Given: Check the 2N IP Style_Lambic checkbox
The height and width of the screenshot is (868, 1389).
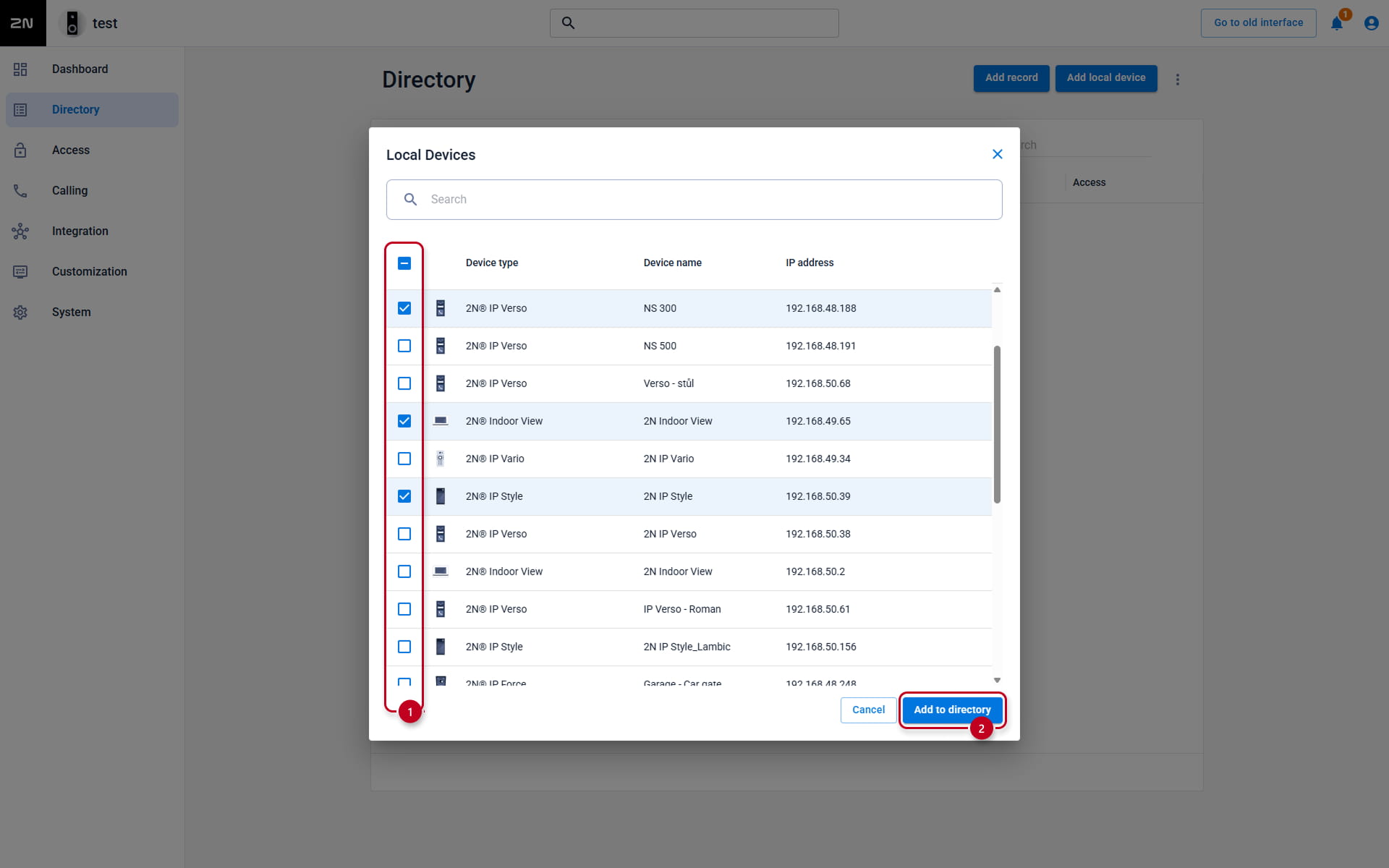Looking at the screenshot, I should coord(404,647).
